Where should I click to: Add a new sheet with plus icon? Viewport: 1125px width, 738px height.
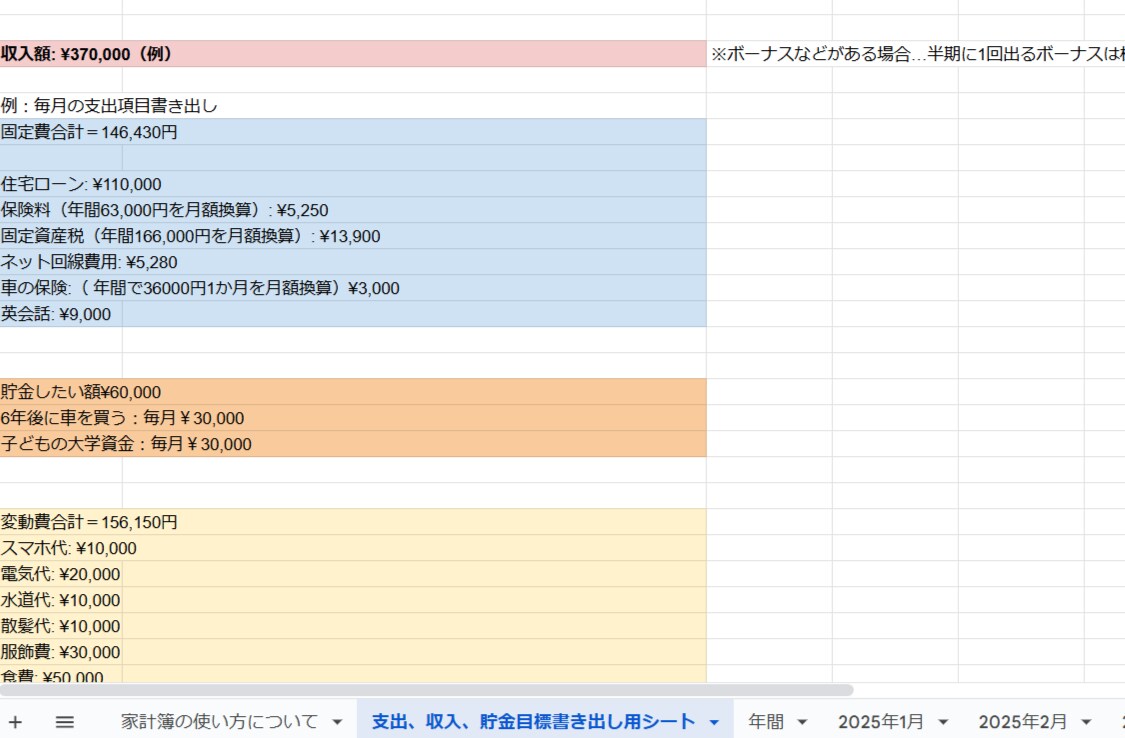[x=15, y=722]
